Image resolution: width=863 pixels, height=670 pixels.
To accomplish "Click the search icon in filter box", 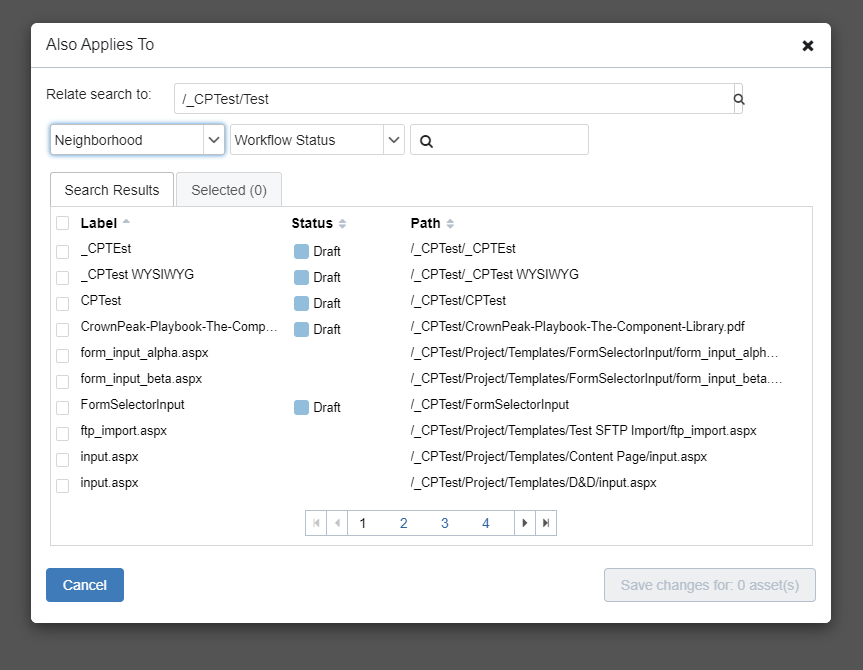I will coord(426,141).
